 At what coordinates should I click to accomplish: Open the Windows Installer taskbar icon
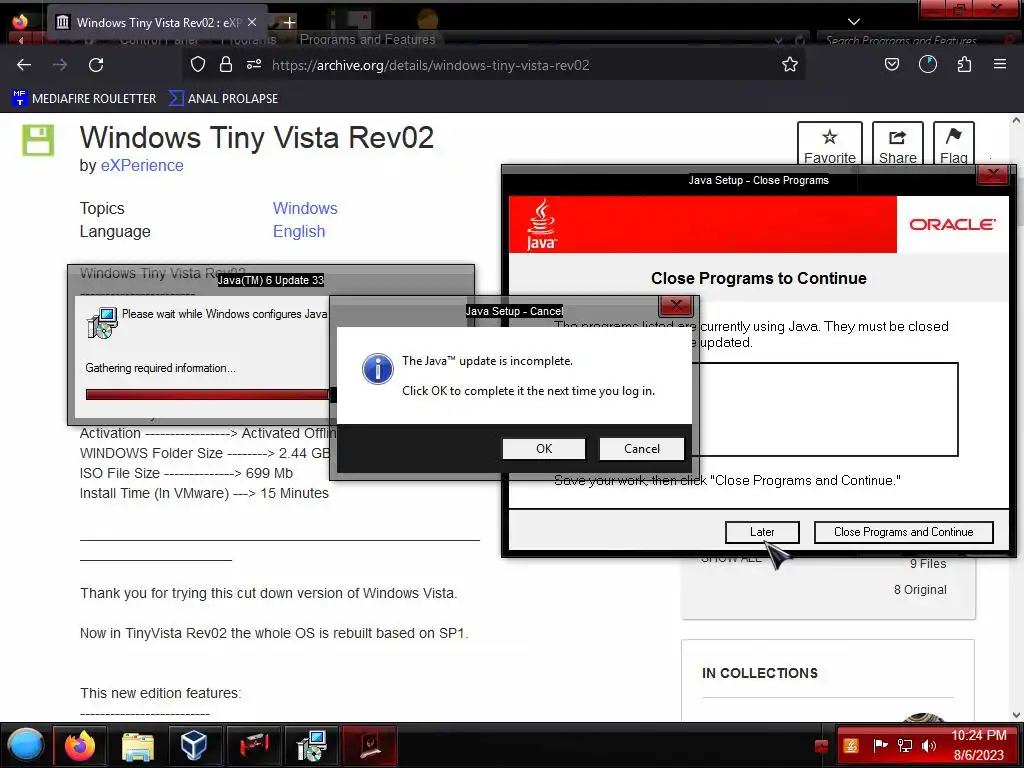312,745
